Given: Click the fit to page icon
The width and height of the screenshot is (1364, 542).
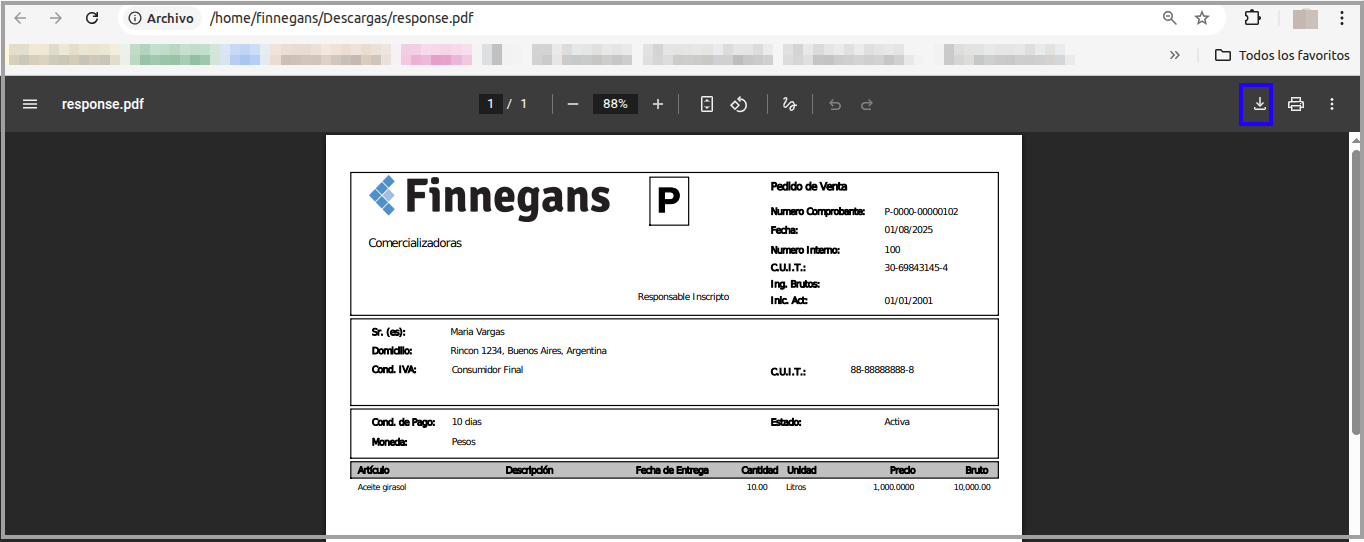Looking at the screenshot, I should point(707,104).
